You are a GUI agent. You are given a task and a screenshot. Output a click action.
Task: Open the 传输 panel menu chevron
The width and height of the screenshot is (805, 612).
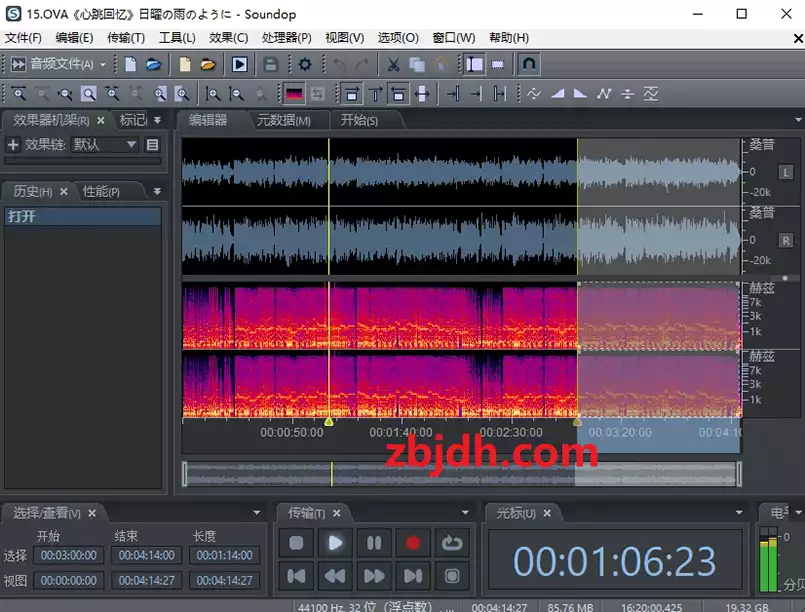coord(463,513)
